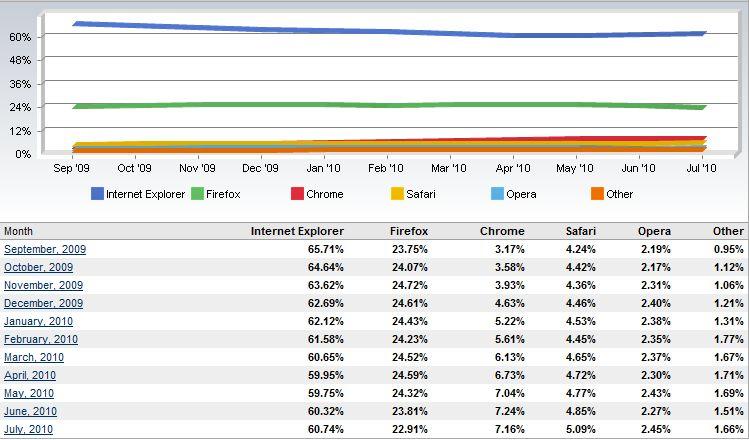The width and height of the screenshot is (749, 440).
Task: Select the 2.45% Opera value
Action: click(656, 429)
